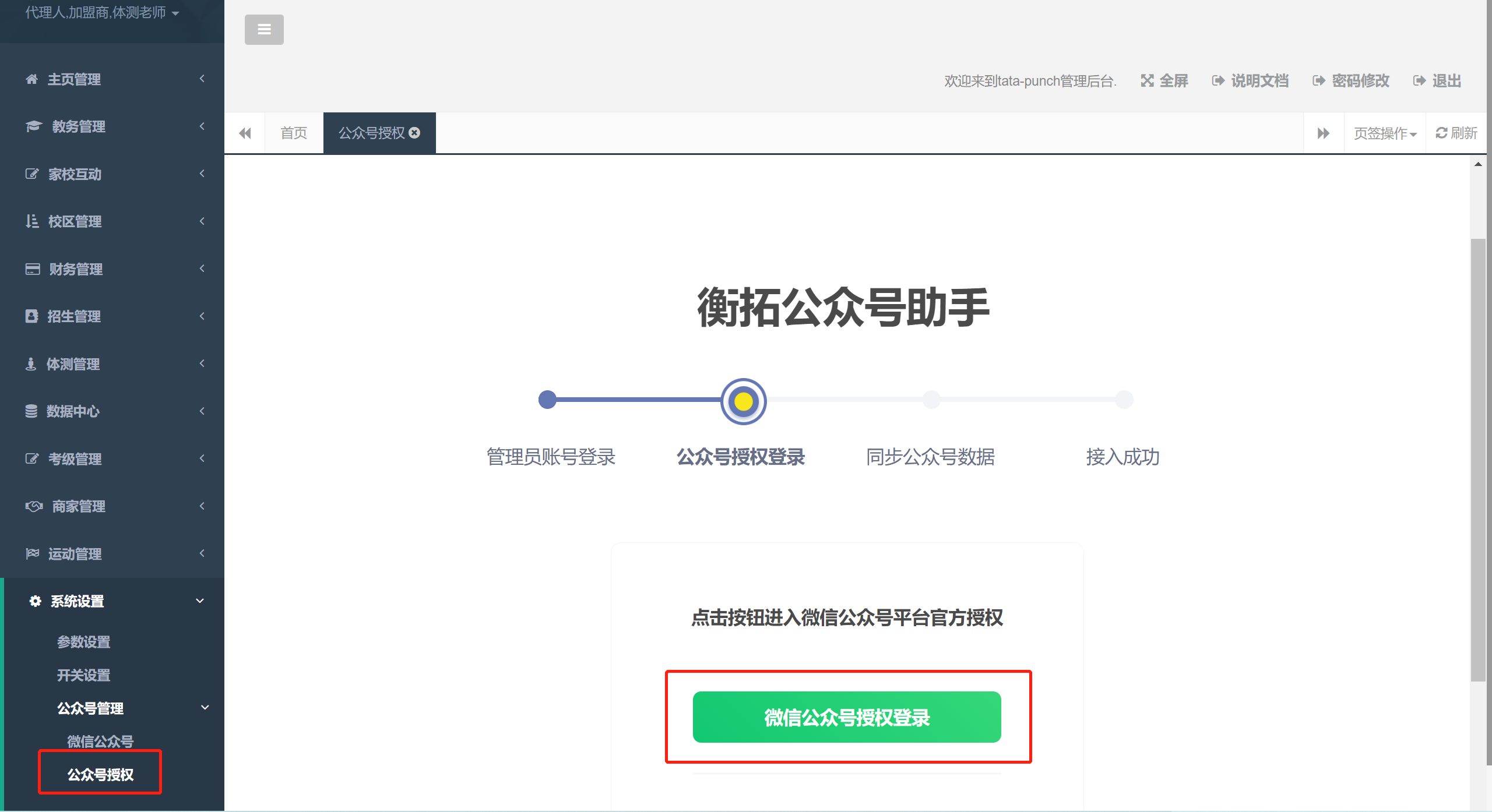Viewport: 1492px width, 812px height.
Task: Click the hamburger menu toggle button
Action: point(264,29)
